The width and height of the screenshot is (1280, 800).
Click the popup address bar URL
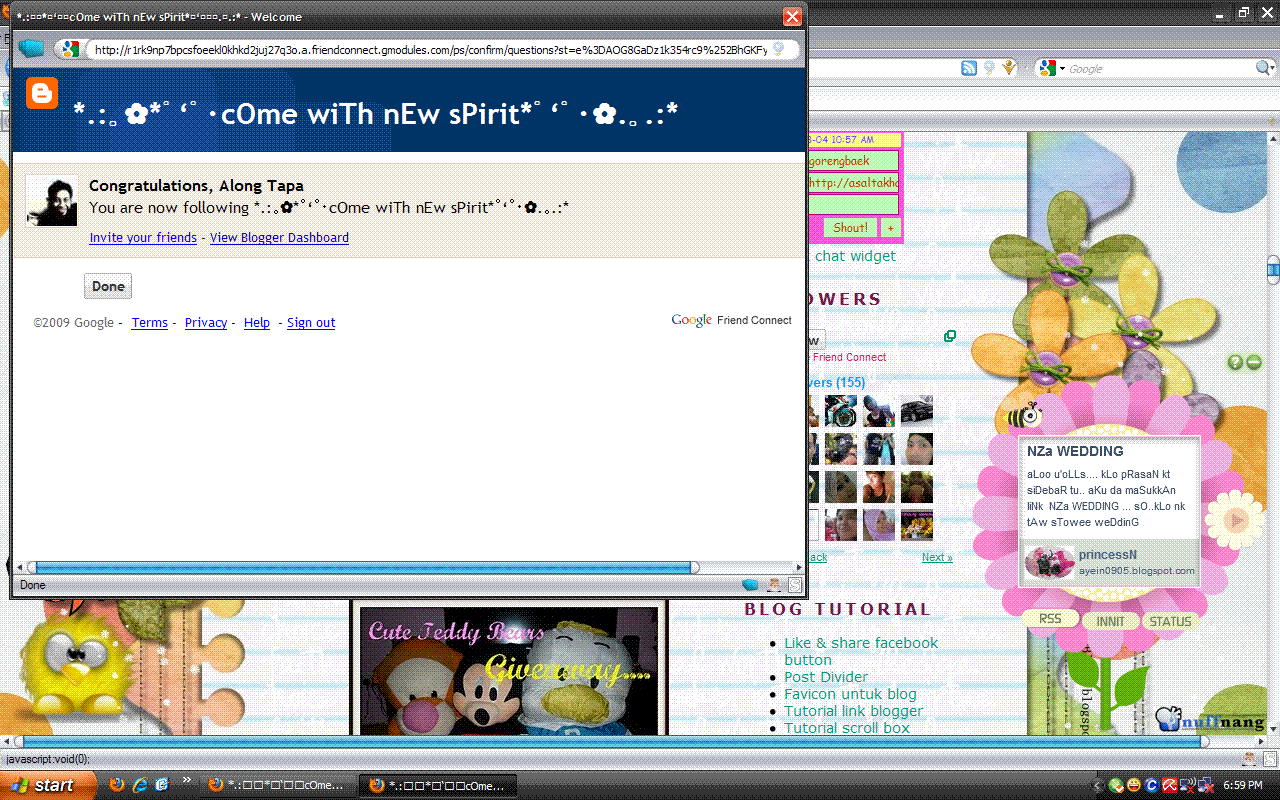click(x=430, y=49)
